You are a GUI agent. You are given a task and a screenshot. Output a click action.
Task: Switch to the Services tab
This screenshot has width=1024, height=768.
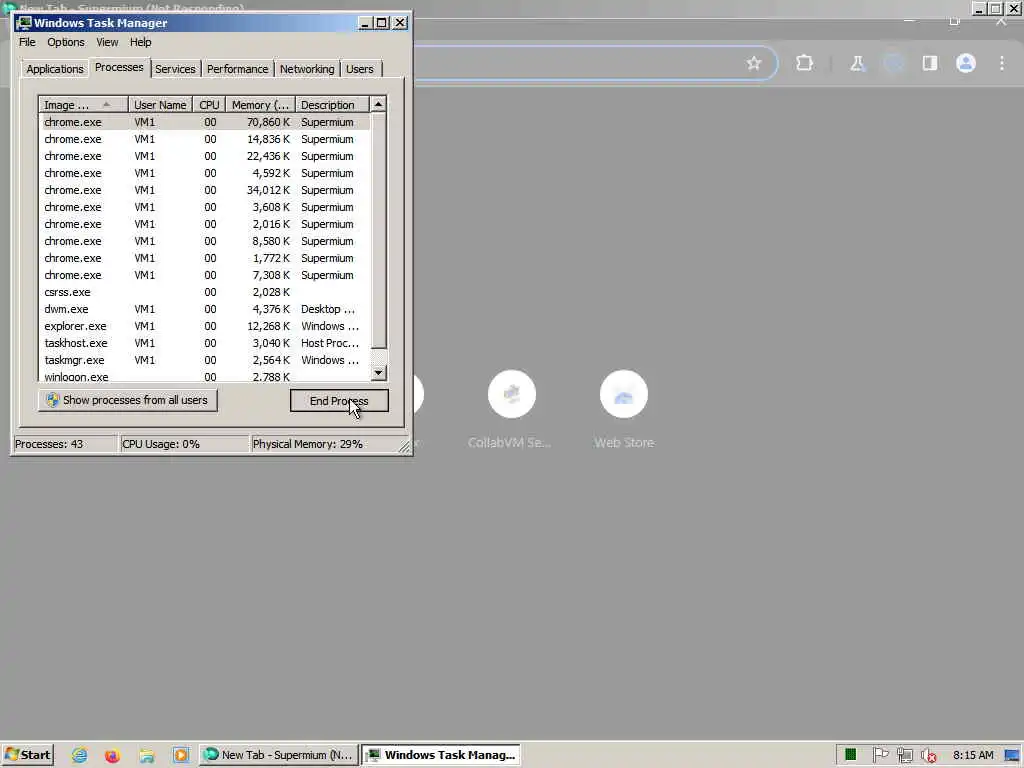pyautogui.click(x=175, y=69)
